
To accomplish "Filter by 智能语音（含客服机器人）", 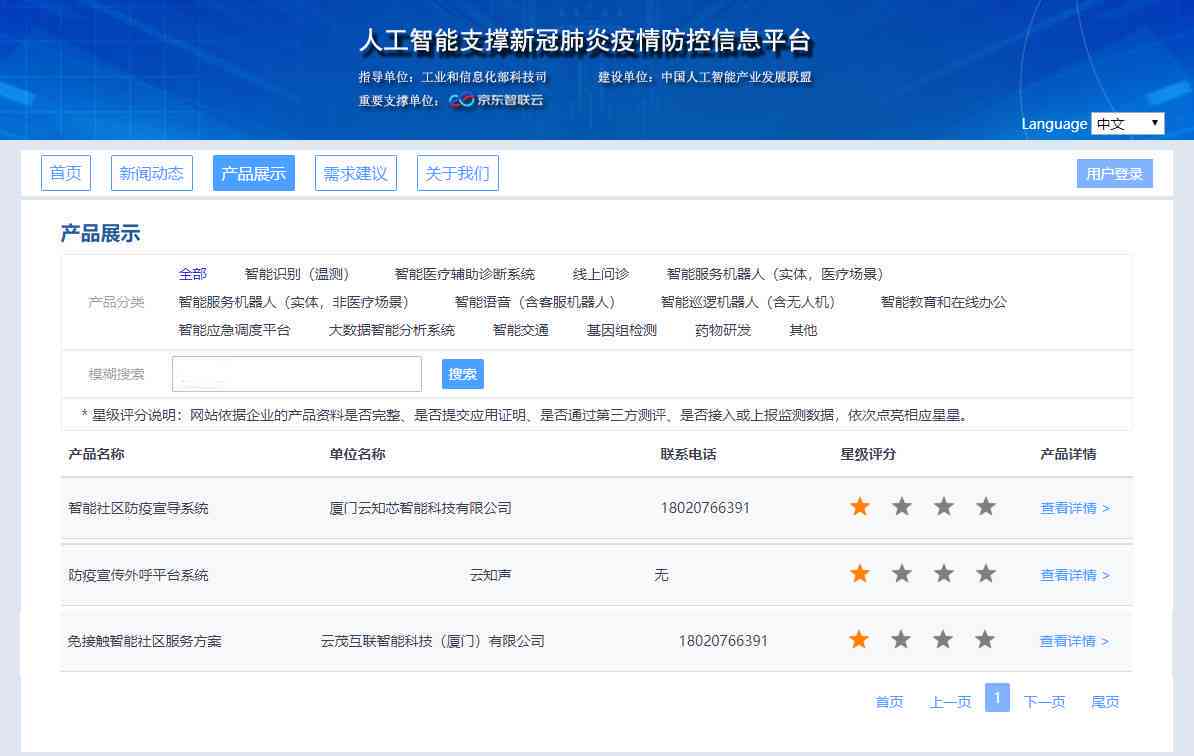I will point(535,302).
